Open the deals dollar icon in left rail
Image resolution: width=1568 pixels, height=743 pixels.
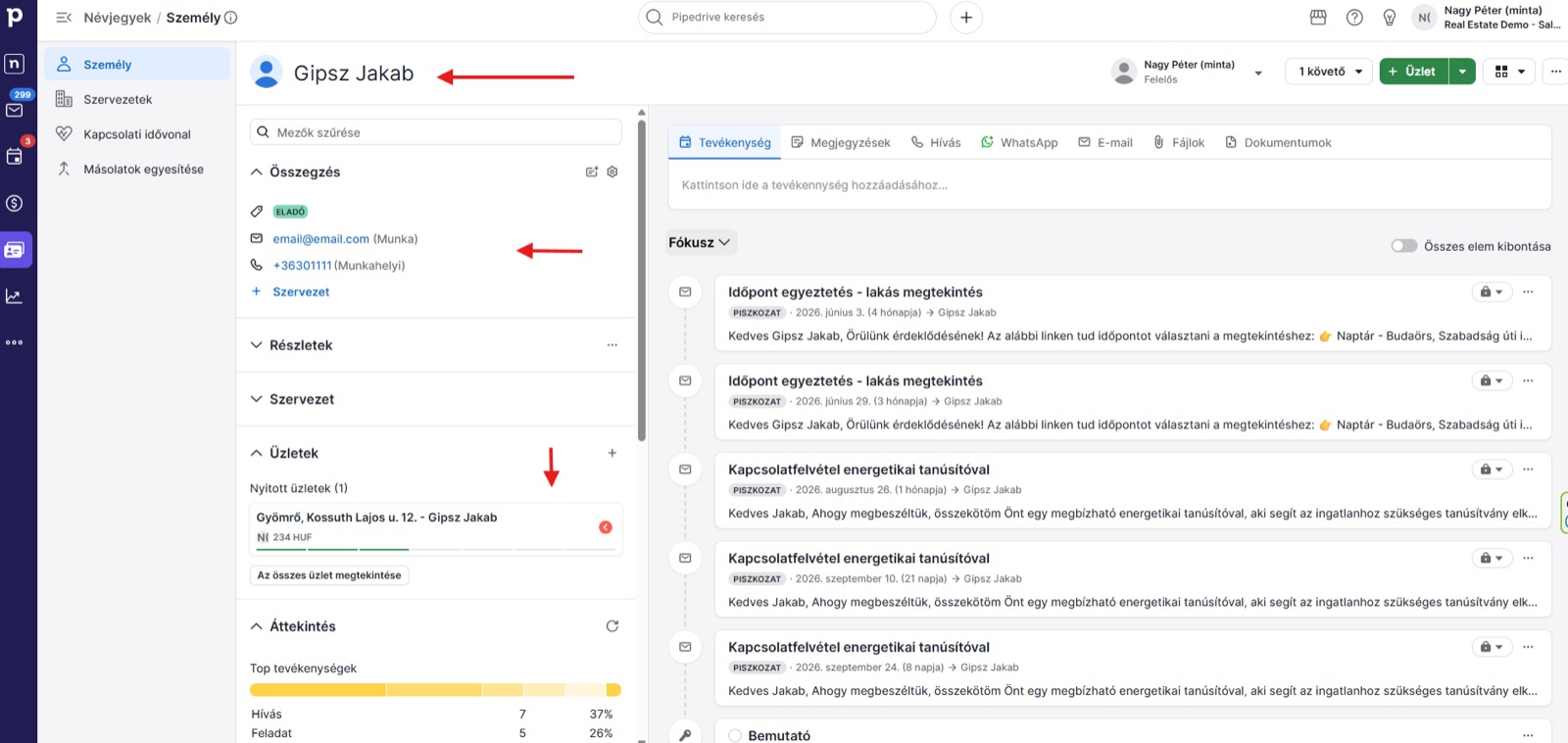(15, 203)
